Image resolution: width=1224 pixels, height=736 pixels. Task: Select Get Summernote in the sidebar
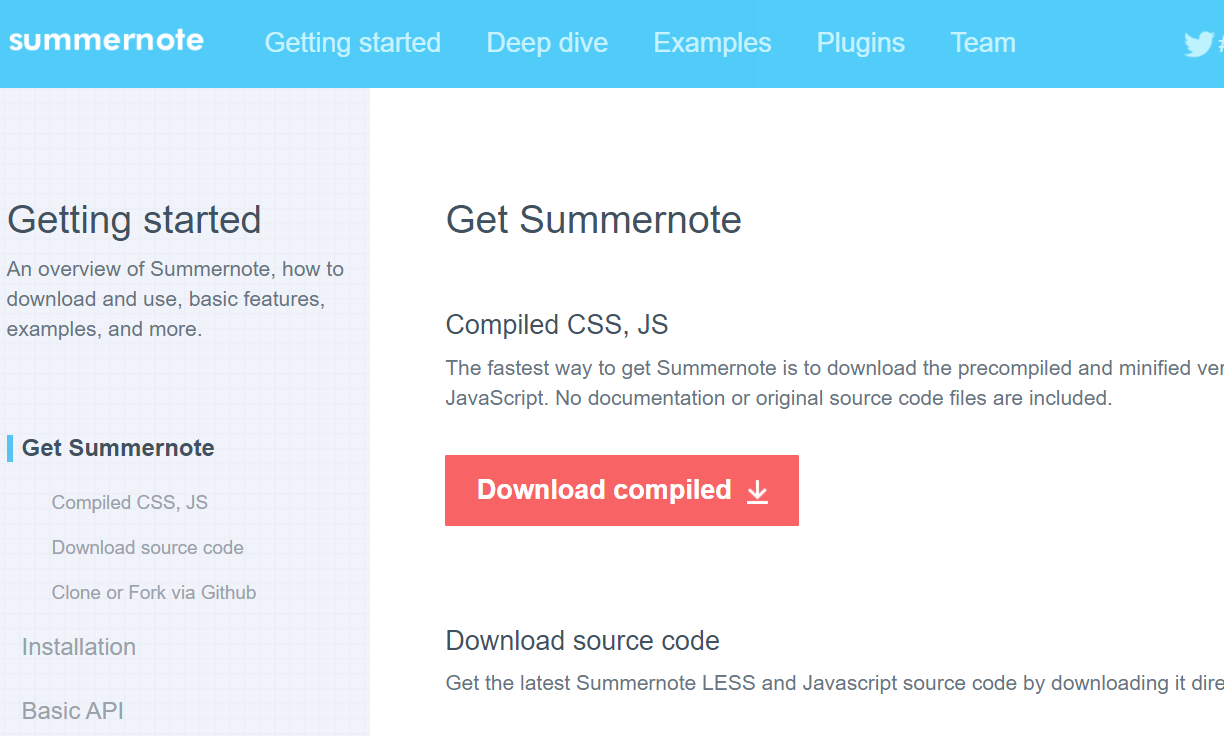click(x=118, y=448)
